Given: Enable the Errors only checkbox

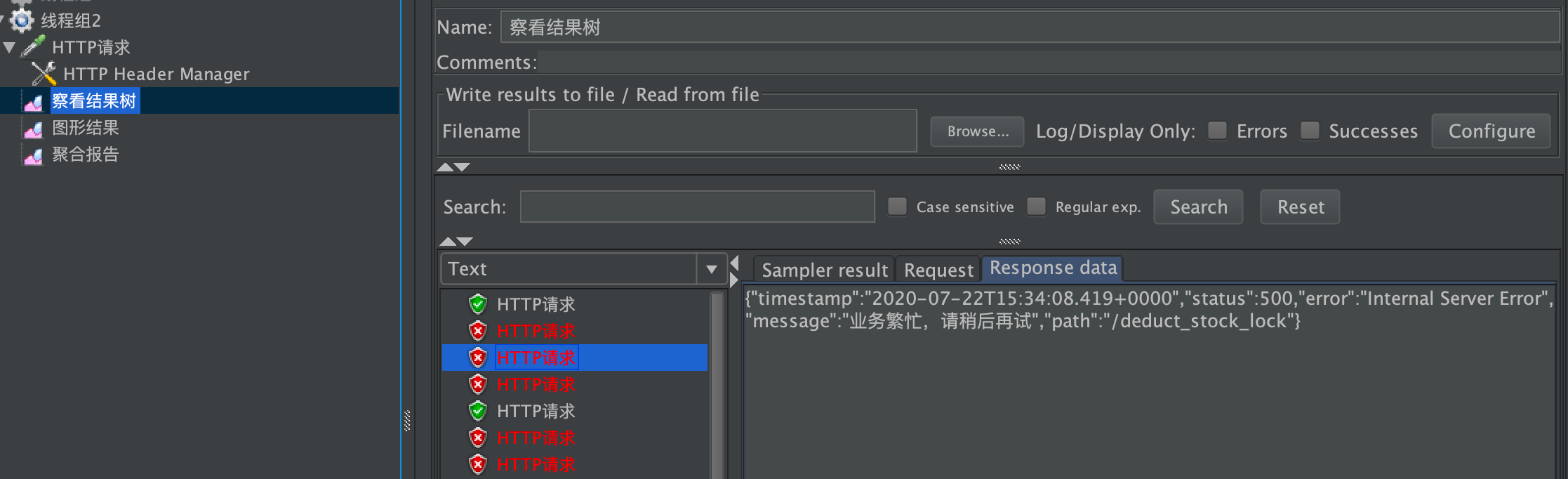Looking at the screenshot, I should (1218, 131).
